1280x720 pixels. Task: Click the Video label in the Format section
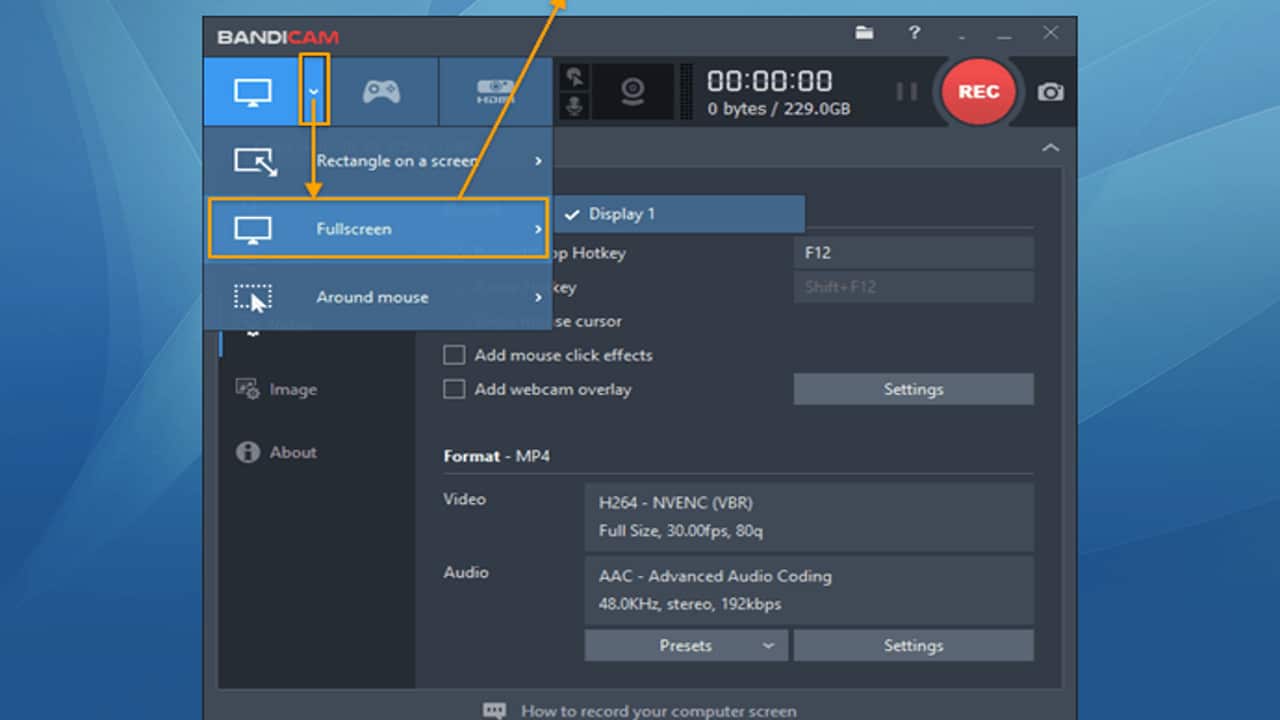[465, 499]
